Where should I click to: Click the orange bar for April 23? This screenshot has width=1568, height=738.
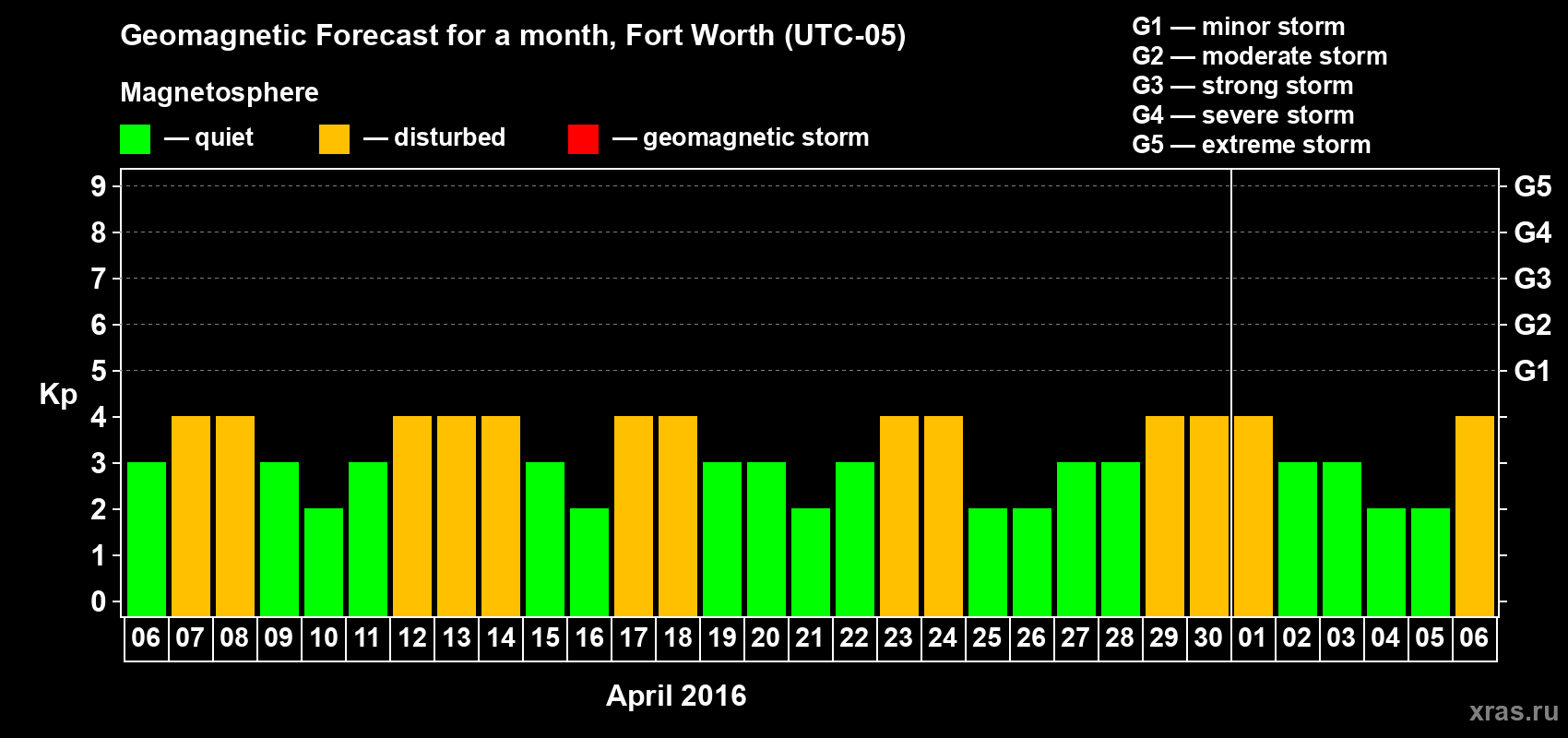pos(899,516)
